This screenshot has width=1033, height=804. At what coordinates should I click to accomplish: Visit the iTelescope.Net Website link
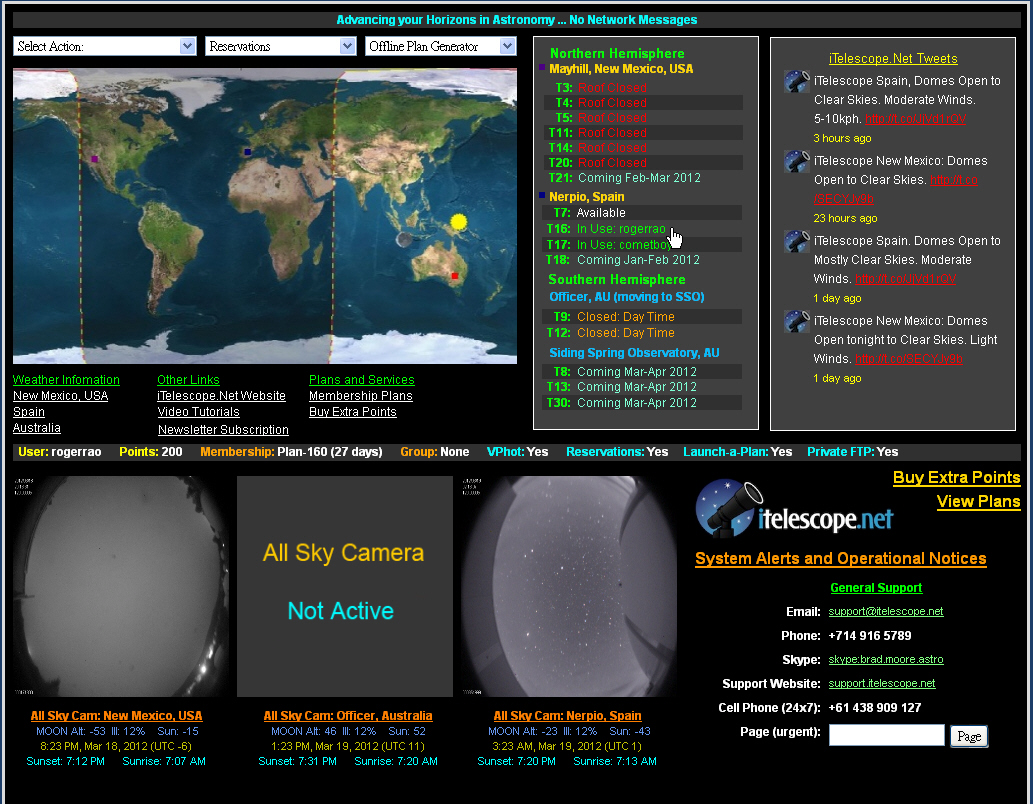tap(221, 395)
